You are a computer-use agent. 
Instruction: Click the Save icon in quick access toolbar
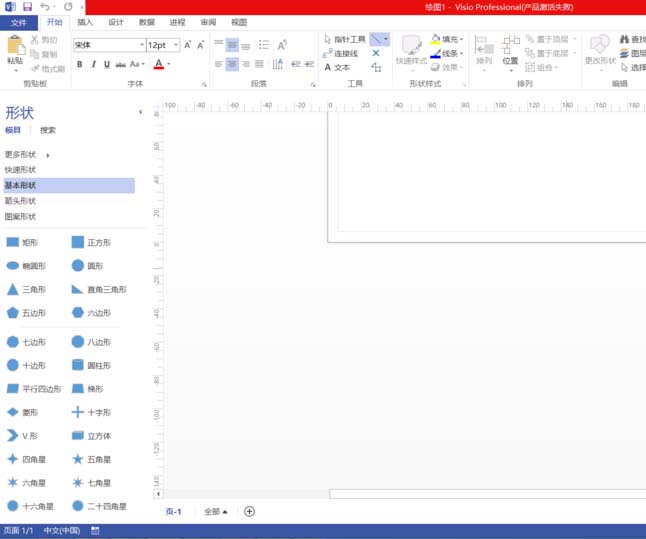coord(27,7)
